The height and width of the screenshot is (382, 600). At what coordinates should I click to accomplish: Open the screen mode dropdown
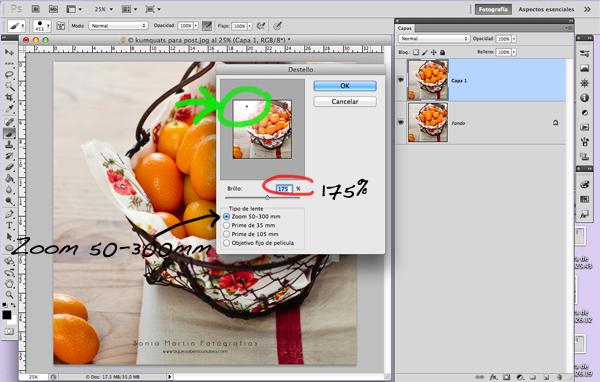tap(153, 9)
